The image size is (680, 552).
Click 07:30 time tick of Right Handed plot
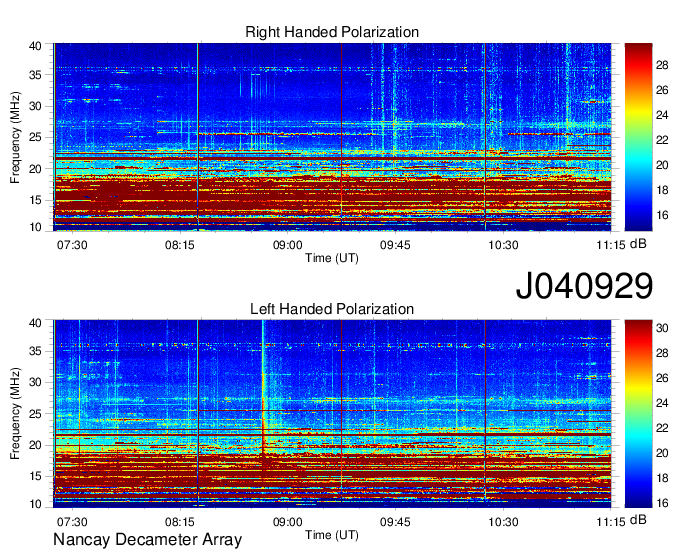[72, 245]
